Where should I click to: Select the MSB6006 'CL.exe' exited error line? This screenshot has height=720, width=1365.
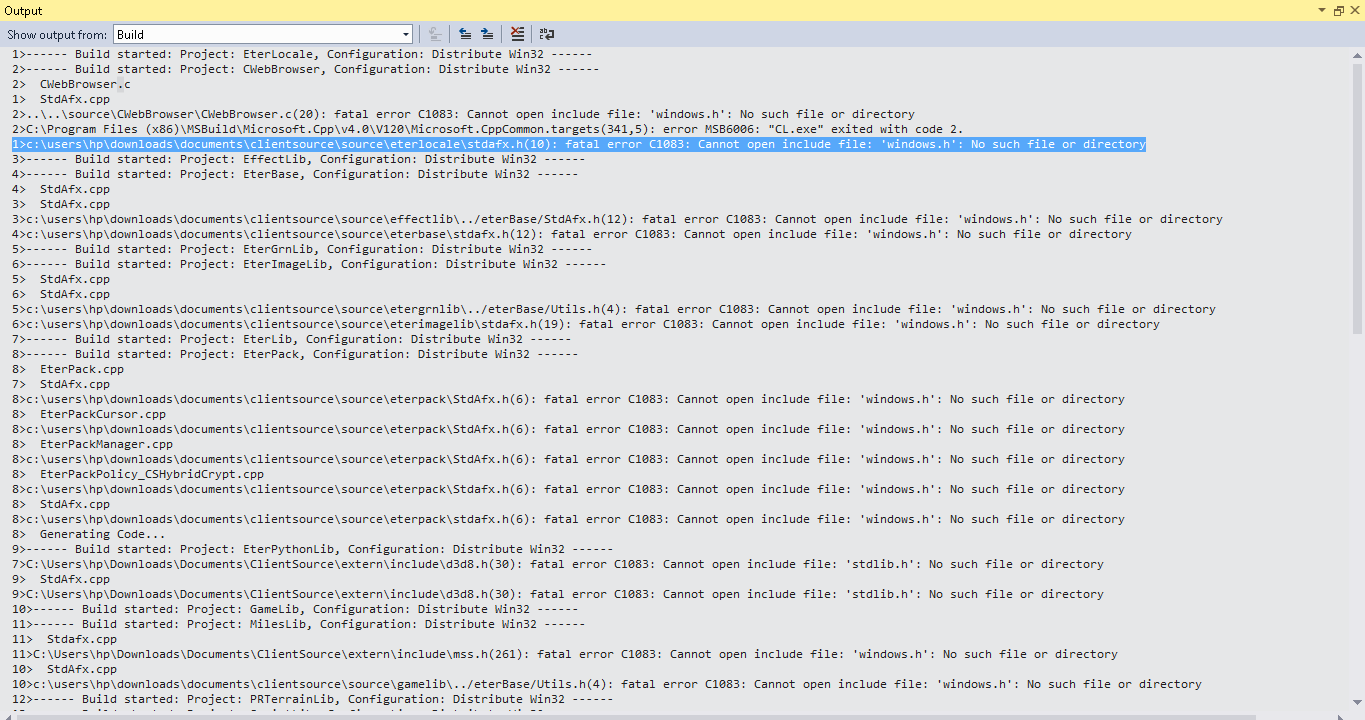coord(488,129)
